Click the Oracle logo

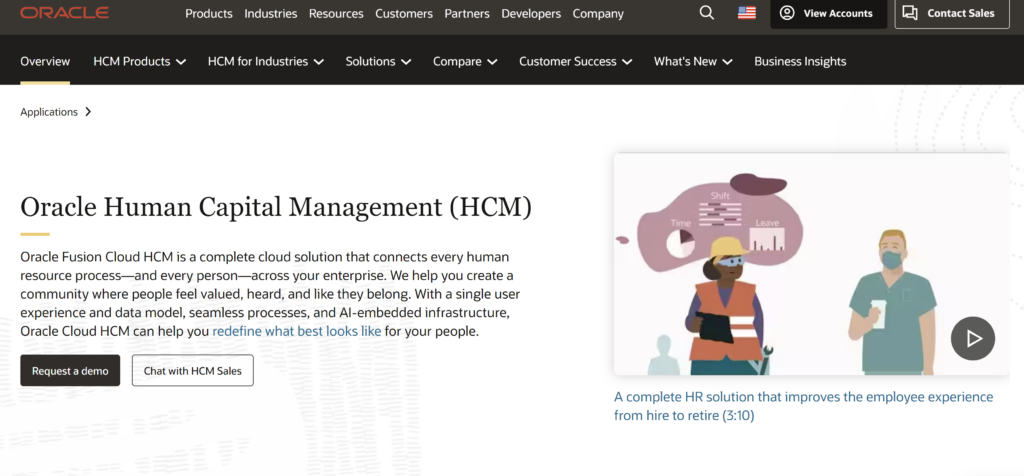point(65,13)
